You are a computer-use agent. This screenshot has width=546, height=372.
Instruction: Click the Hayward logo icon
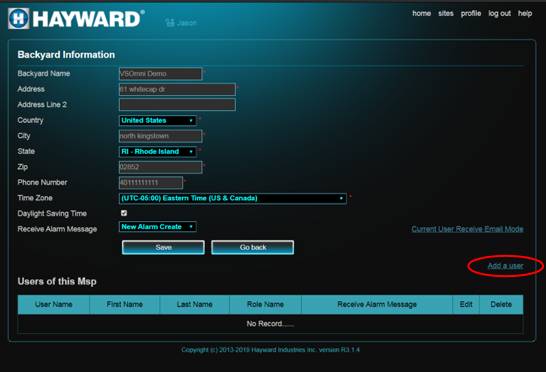coord(18,18)
